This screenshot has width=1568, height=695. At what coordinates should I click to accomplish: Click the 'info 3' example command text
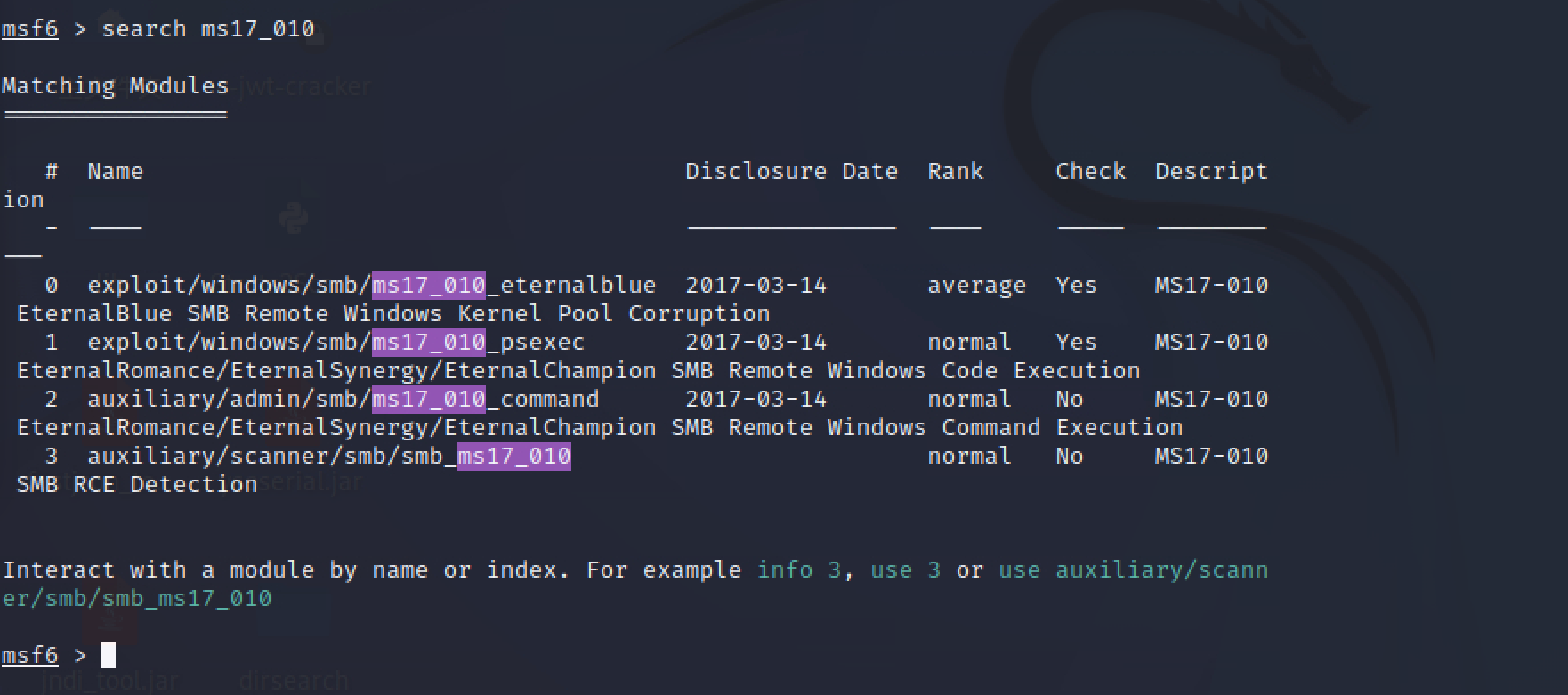798,570
